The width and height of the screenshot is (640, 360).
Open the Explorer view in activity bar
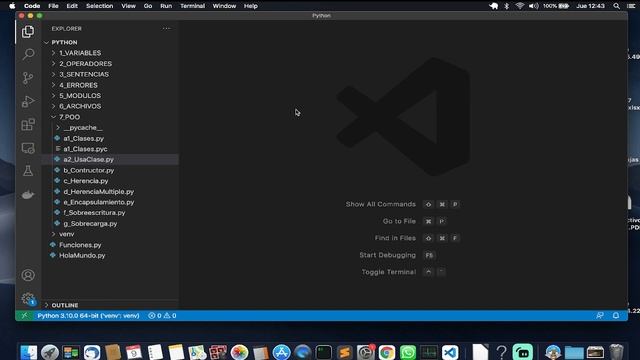28,31
